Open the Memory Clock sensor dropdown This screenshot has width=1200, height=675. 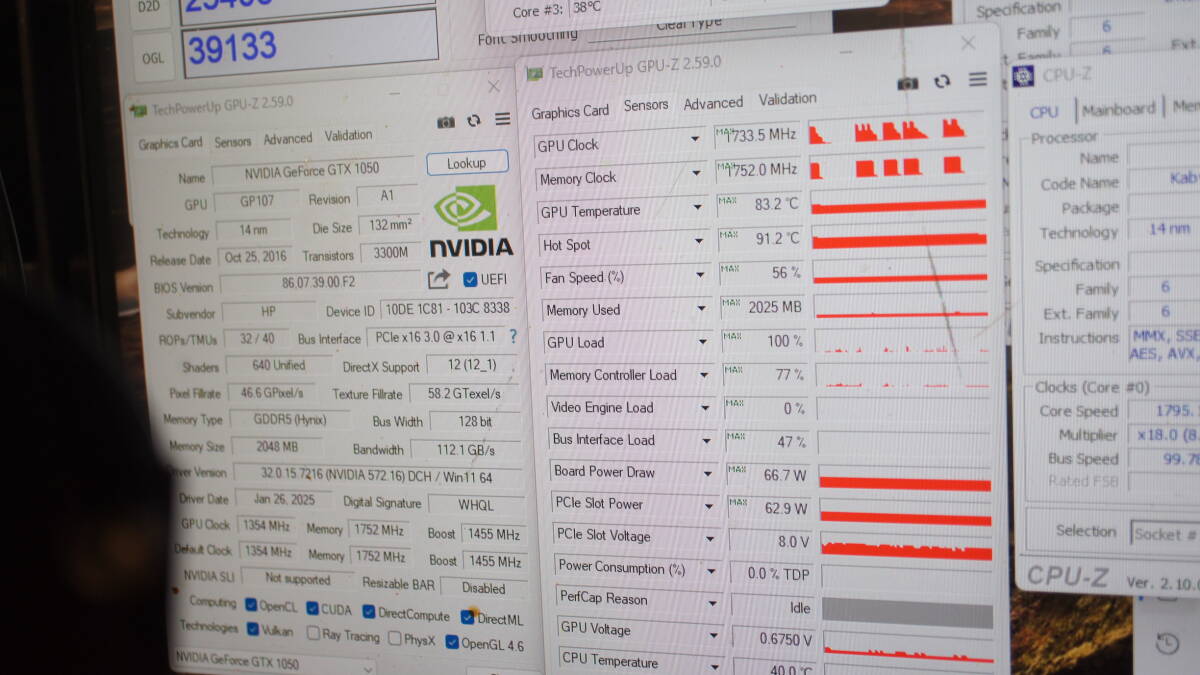tap(696, 172)
